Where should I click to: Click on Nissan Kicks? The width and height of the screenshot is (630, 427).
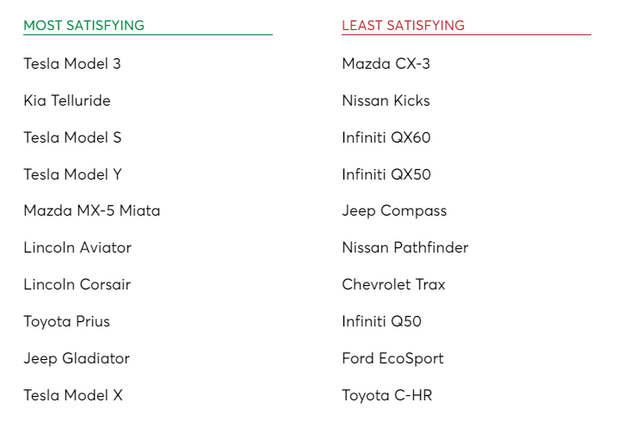pos(386,100)
